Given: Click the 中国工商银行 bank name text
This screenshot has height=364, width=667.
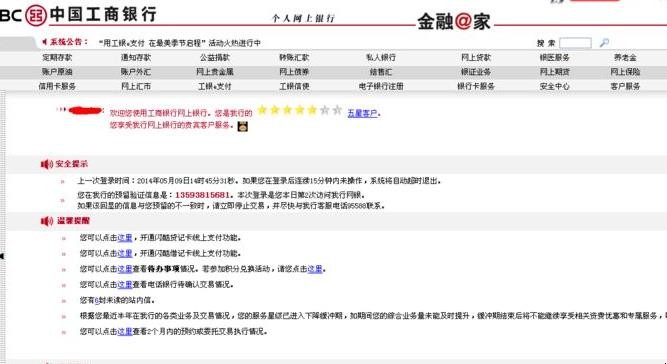Looking at the screenshot, I should [103, 14].
